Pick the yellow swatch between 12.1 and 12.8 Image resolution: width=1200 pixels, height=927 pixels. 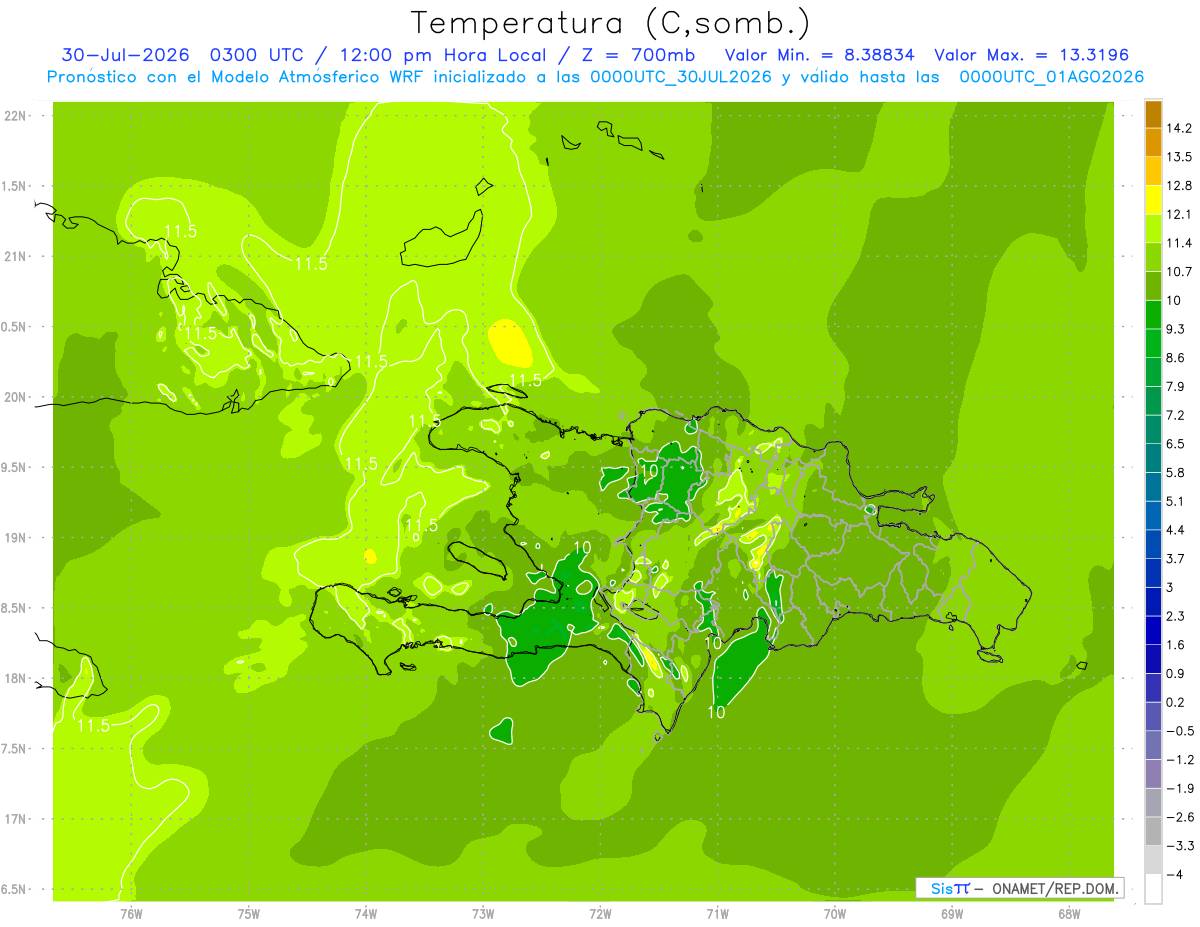click(1153, 200)
